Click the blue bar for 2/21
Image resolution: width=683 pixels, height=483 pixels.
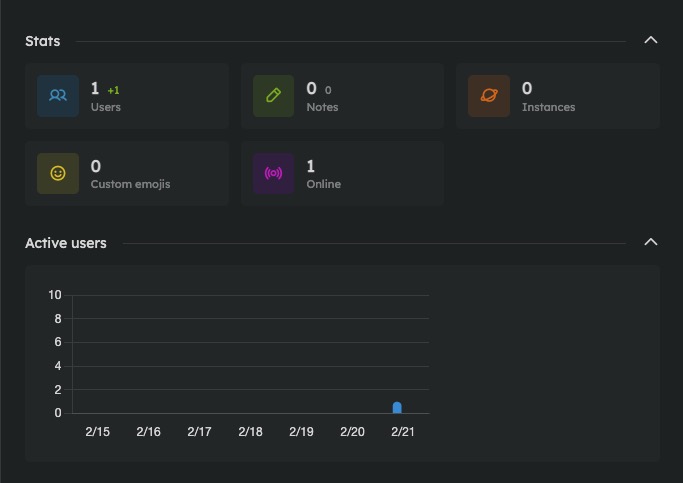click(x=397, y=407)
